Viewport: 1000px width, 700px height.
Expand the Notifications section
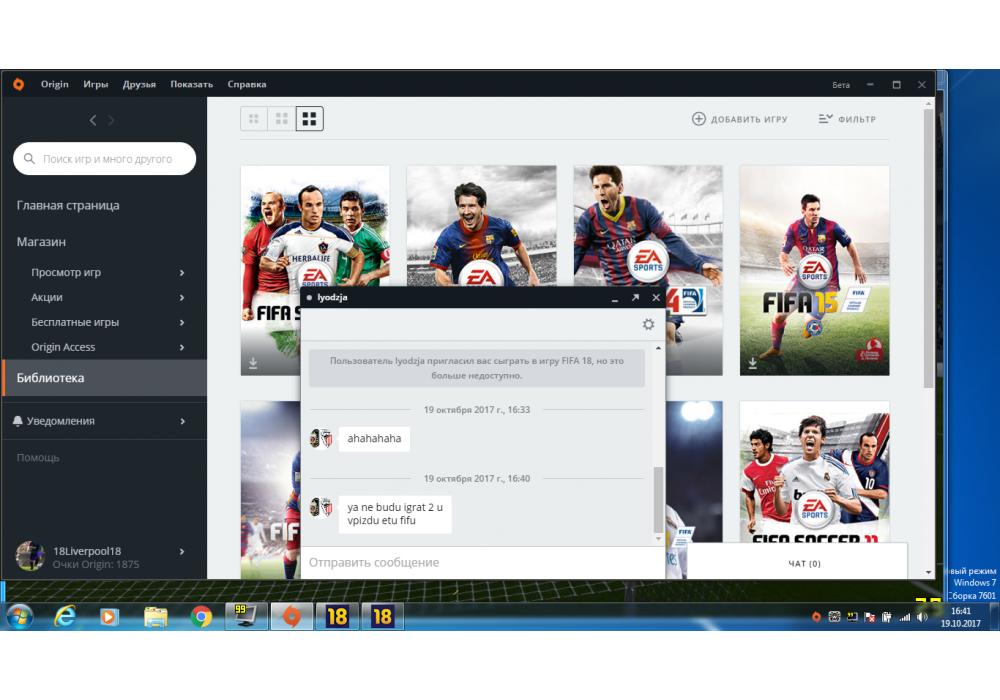point(182,421)
